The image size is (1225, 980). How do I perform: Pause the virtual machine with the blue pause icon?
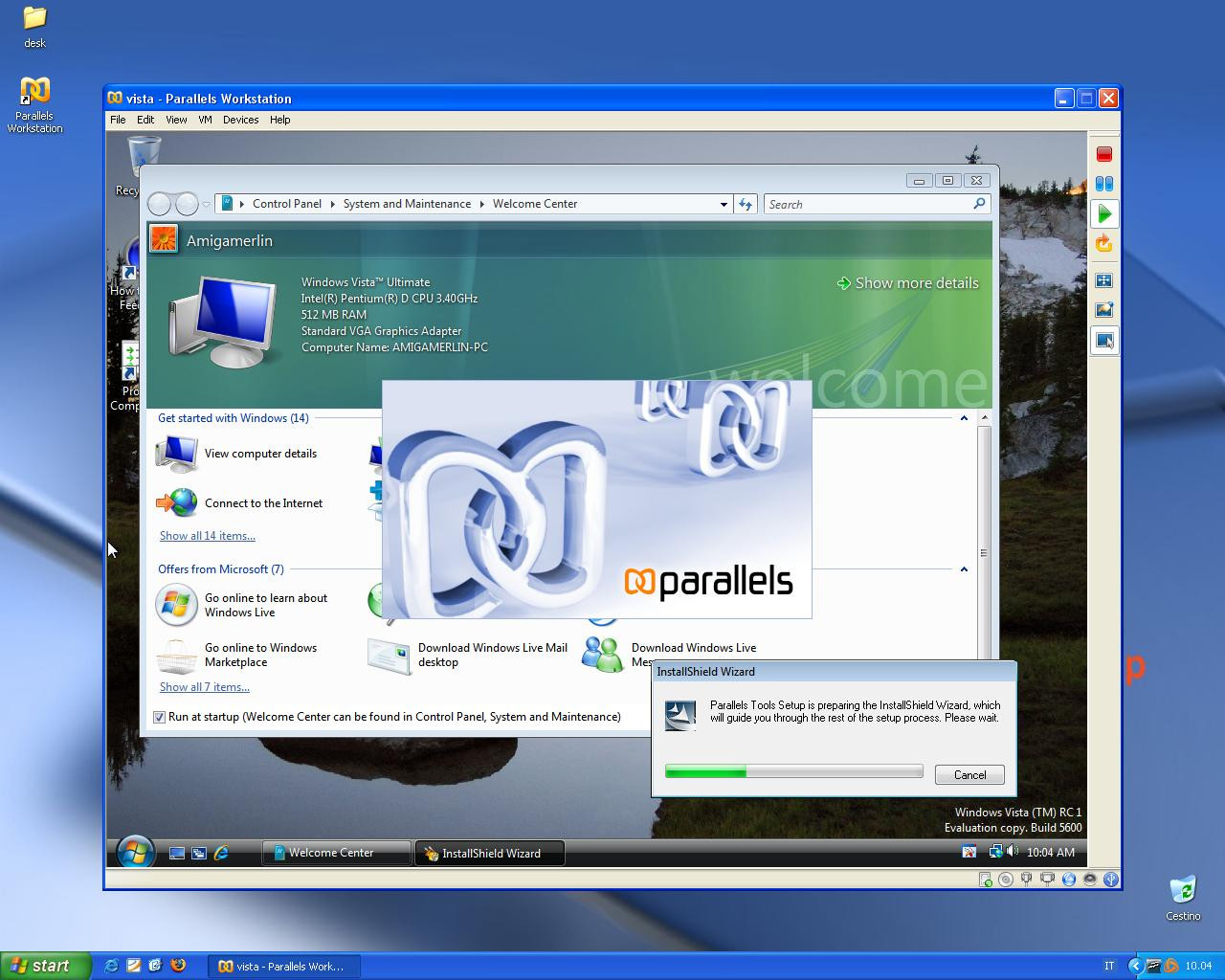point(1103,184)
